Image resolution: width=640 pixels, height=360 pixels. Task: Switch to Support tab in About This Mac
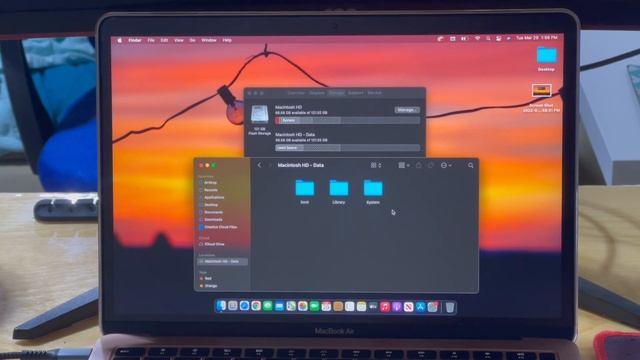[356, 93]
